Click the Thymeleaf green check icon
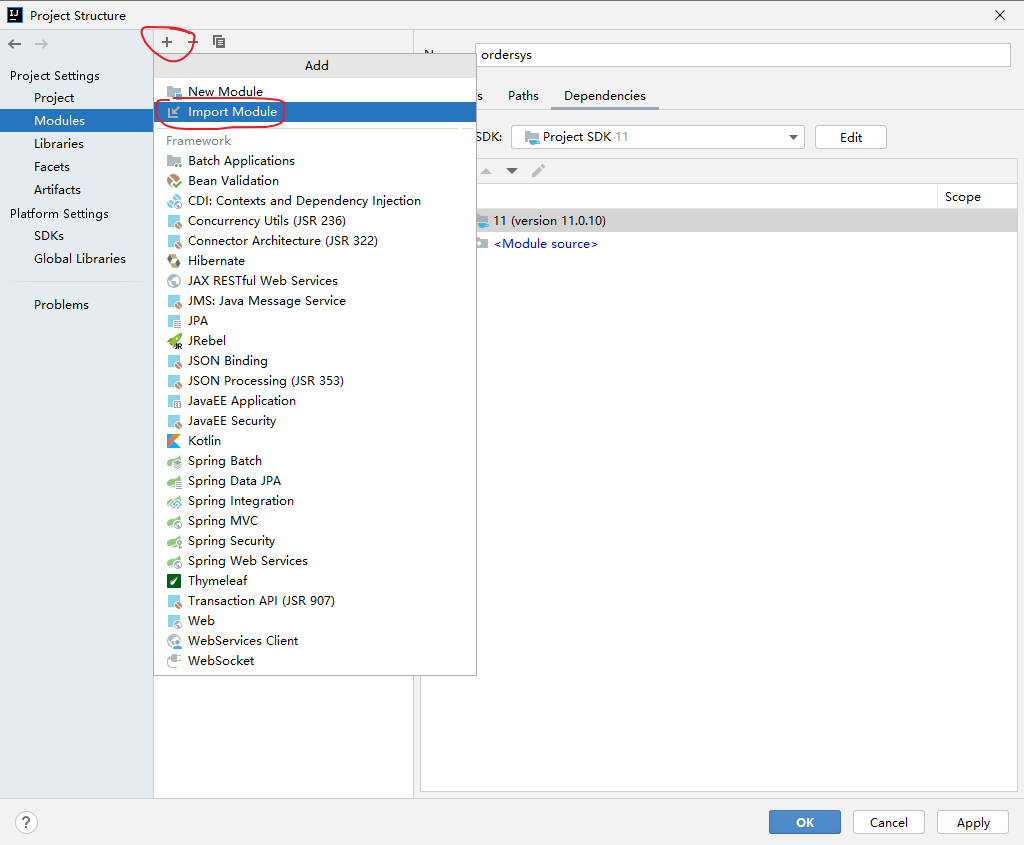Image resolution: width=1024 pixels, height=845 pixels. coord(174,581)
